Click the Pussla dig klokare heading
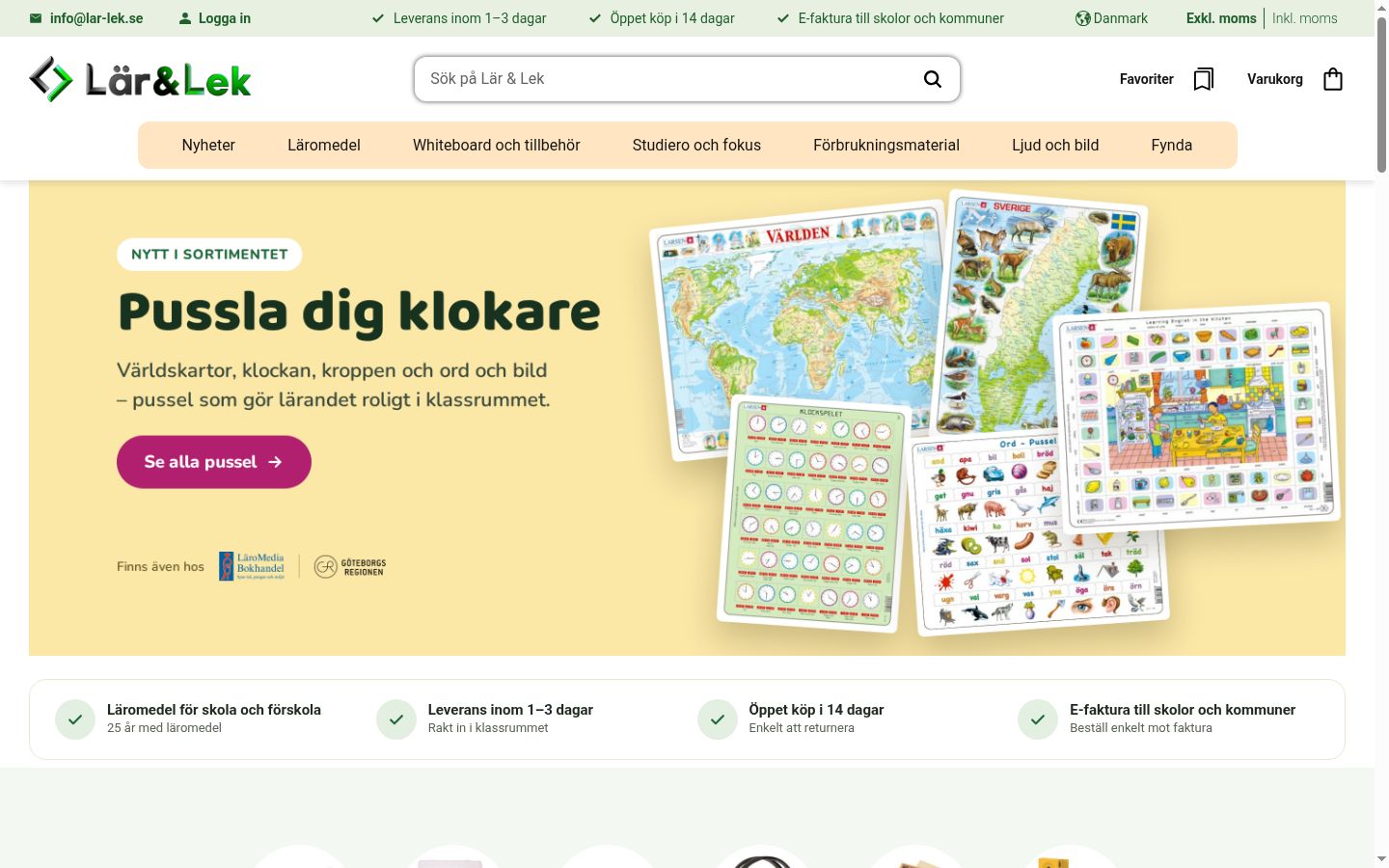This screenshot has width=1389, height=868. 359,312
